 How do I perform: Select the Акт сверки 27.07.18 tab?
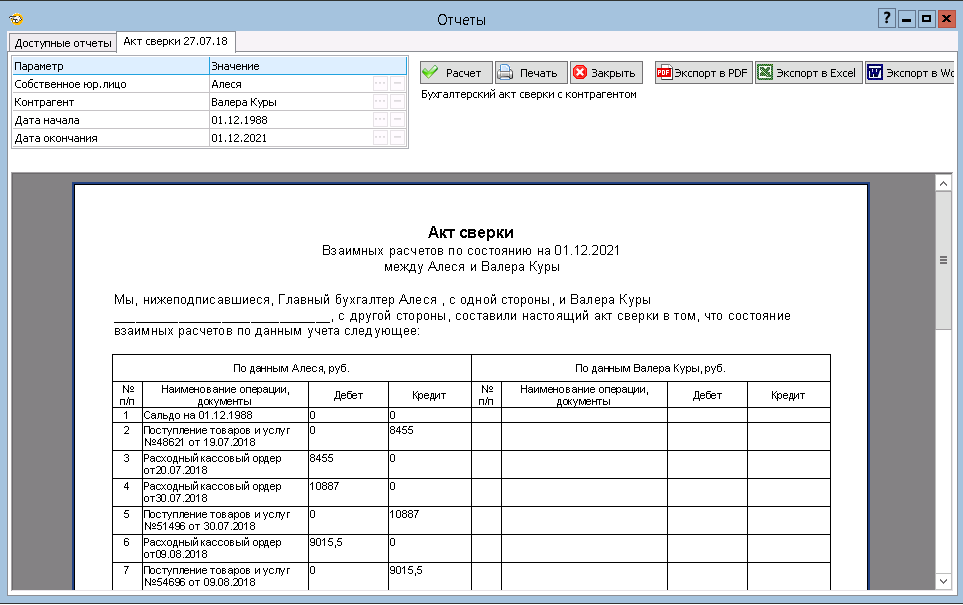(175, 42)
